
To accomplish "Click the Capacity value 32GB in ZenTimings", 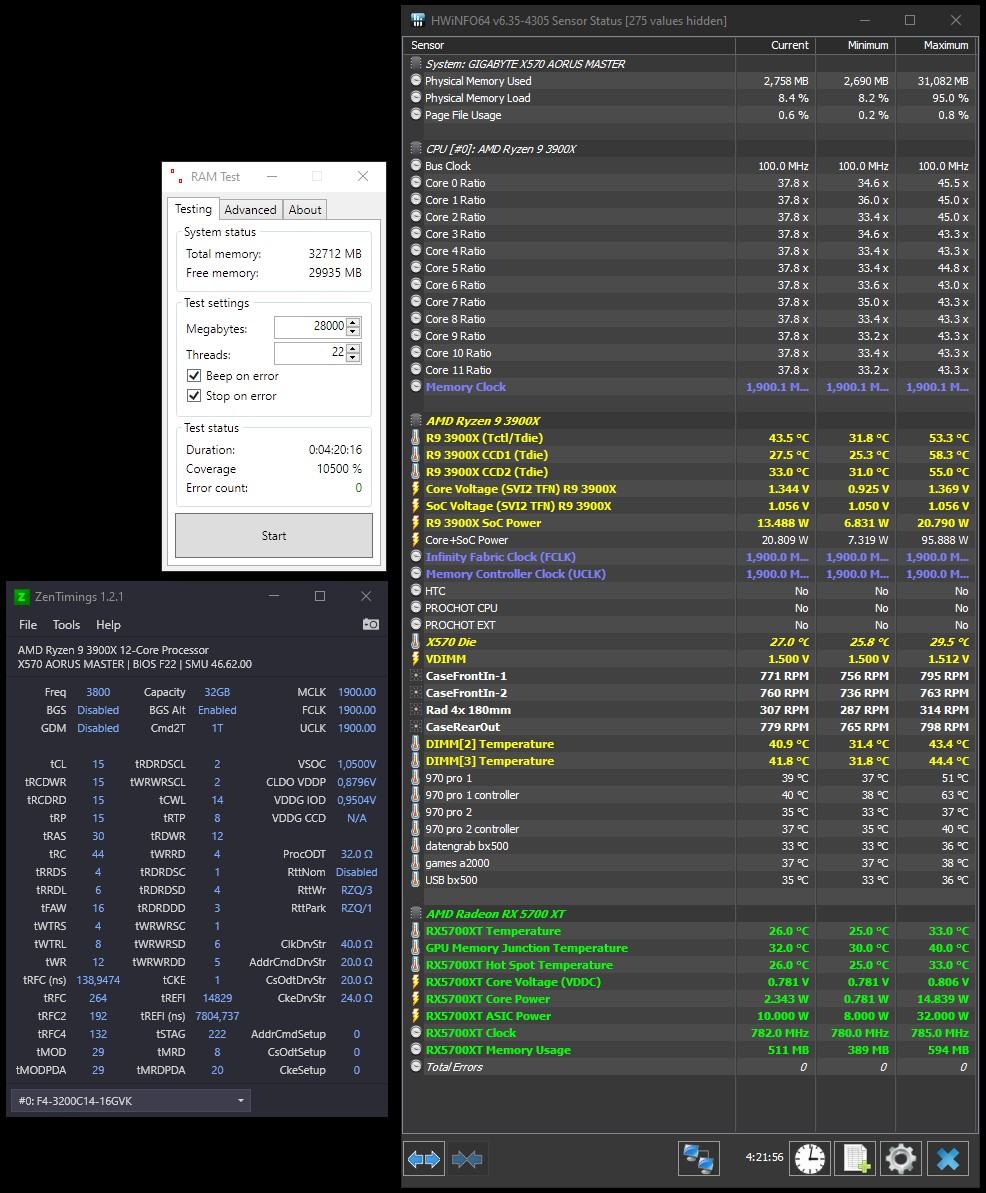I will tap(217, 692).
